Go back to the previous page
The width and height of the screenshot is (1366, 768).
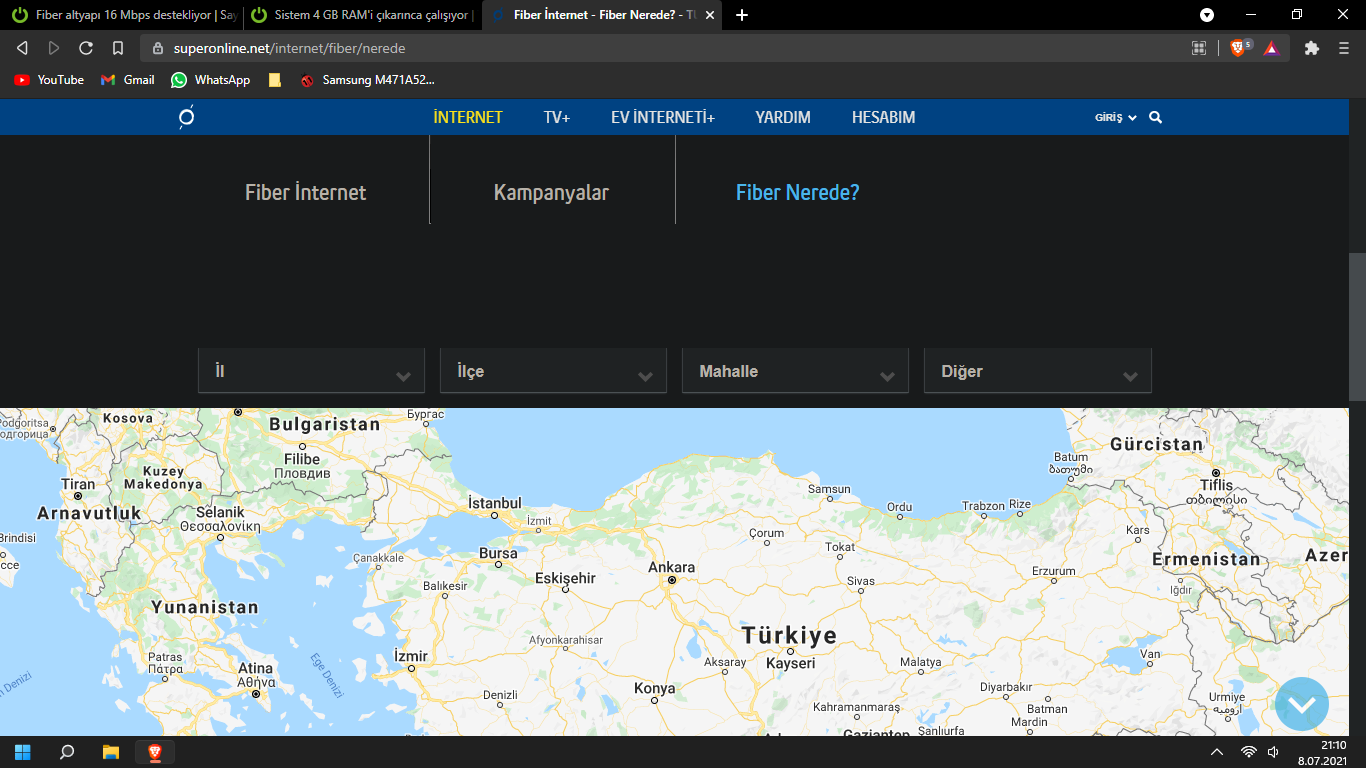23,48
